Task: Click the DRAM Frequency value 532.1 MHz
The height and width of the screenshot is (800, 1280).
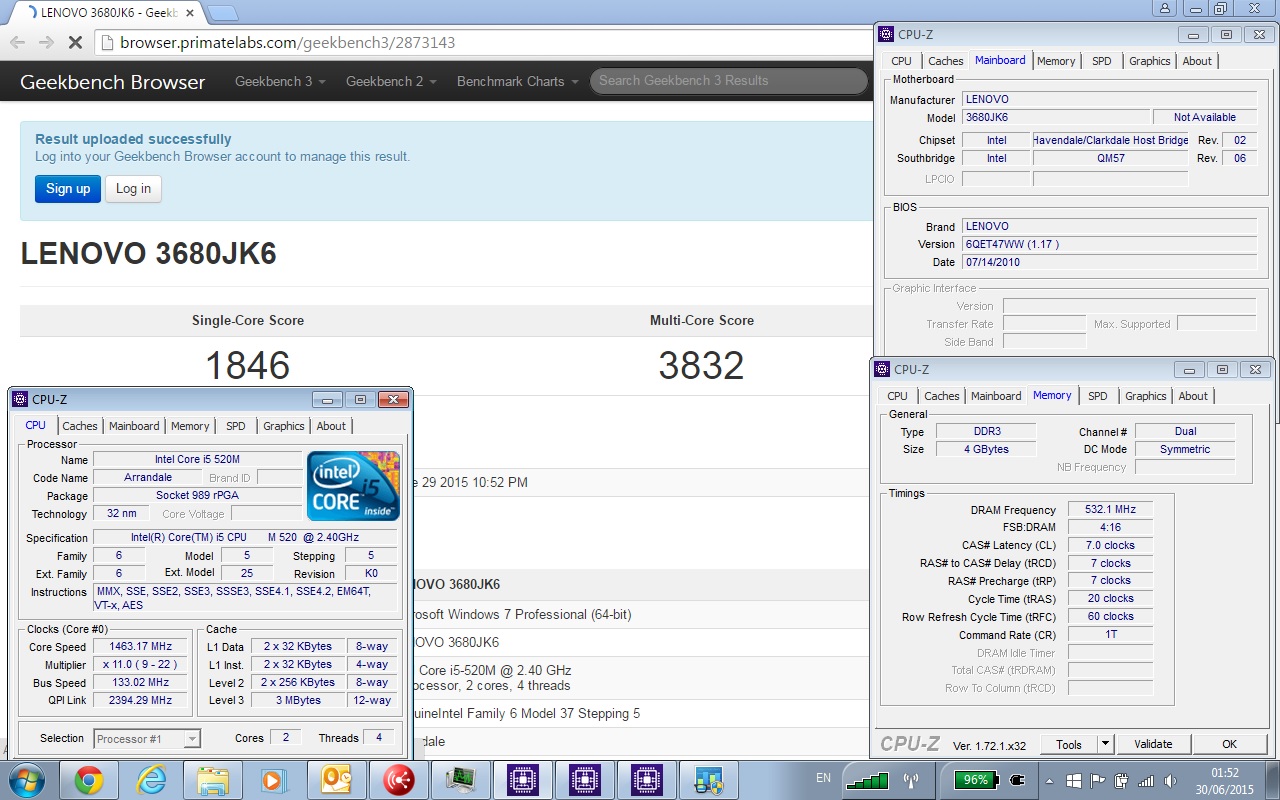Action: coord(1110,510)
